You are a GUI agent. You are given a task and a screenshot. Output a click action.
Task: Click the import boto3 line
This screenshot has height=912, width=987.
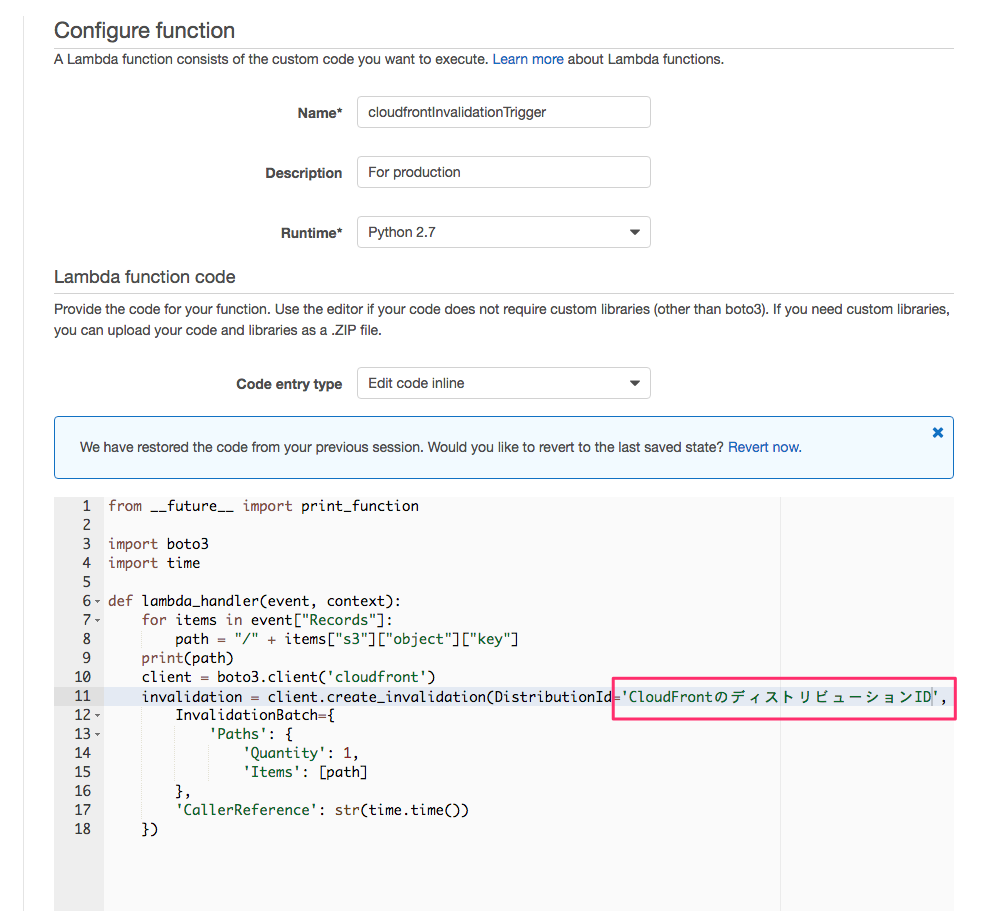click(x=158, y=544)
